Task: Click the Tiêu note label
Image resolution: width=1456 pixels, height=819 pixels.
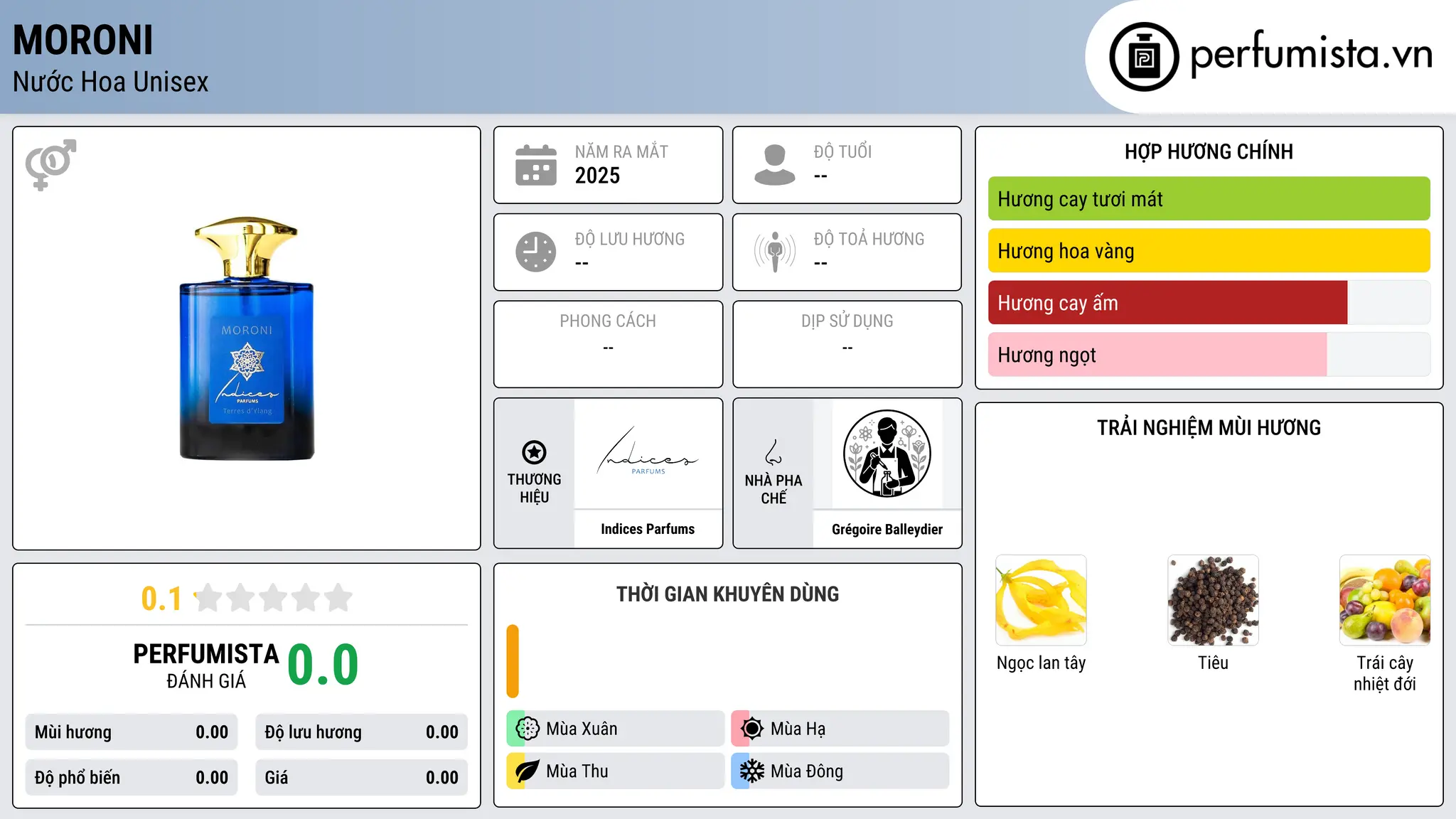Action: (1213, 663)
